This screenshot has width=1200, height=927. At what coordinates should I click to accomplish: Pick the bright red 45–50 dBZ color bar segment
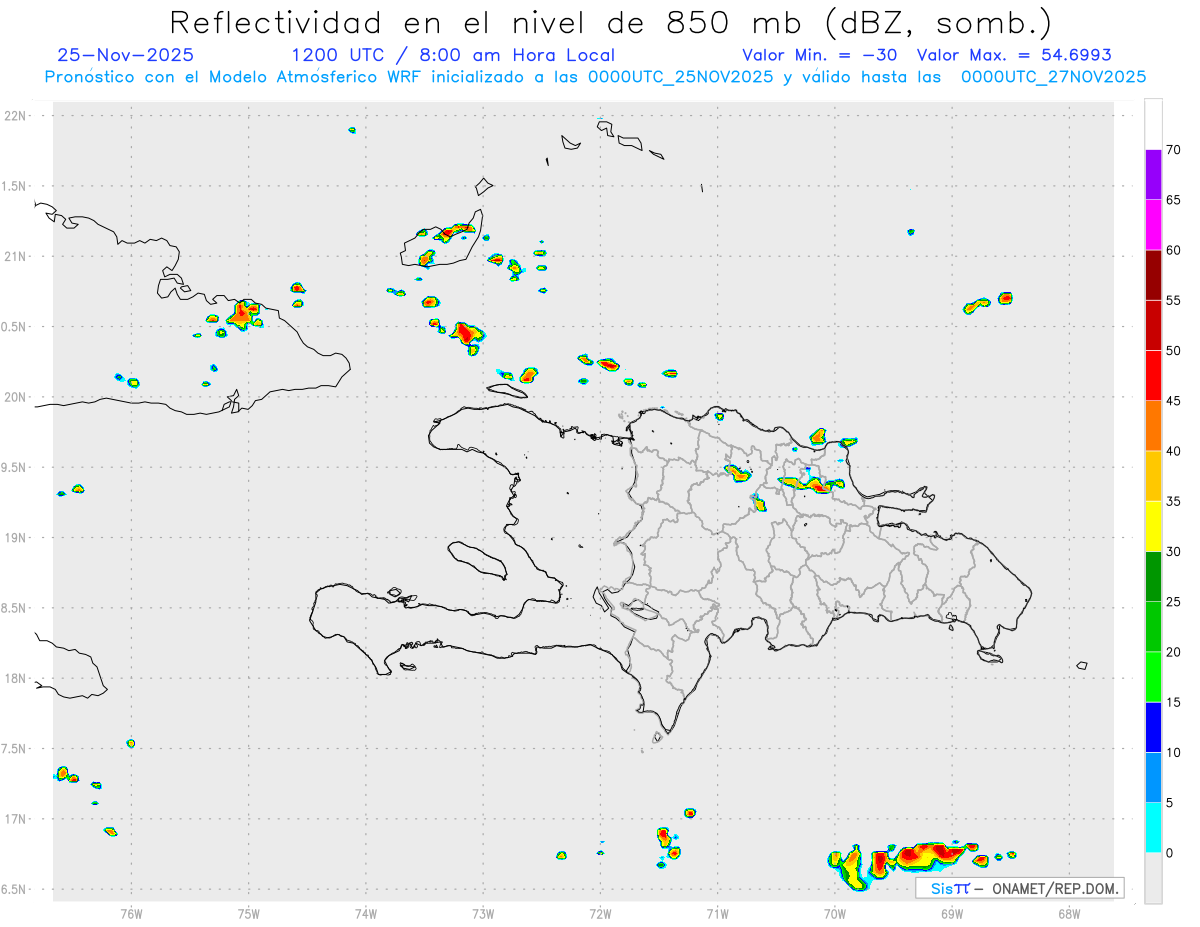pos(1153,375)
